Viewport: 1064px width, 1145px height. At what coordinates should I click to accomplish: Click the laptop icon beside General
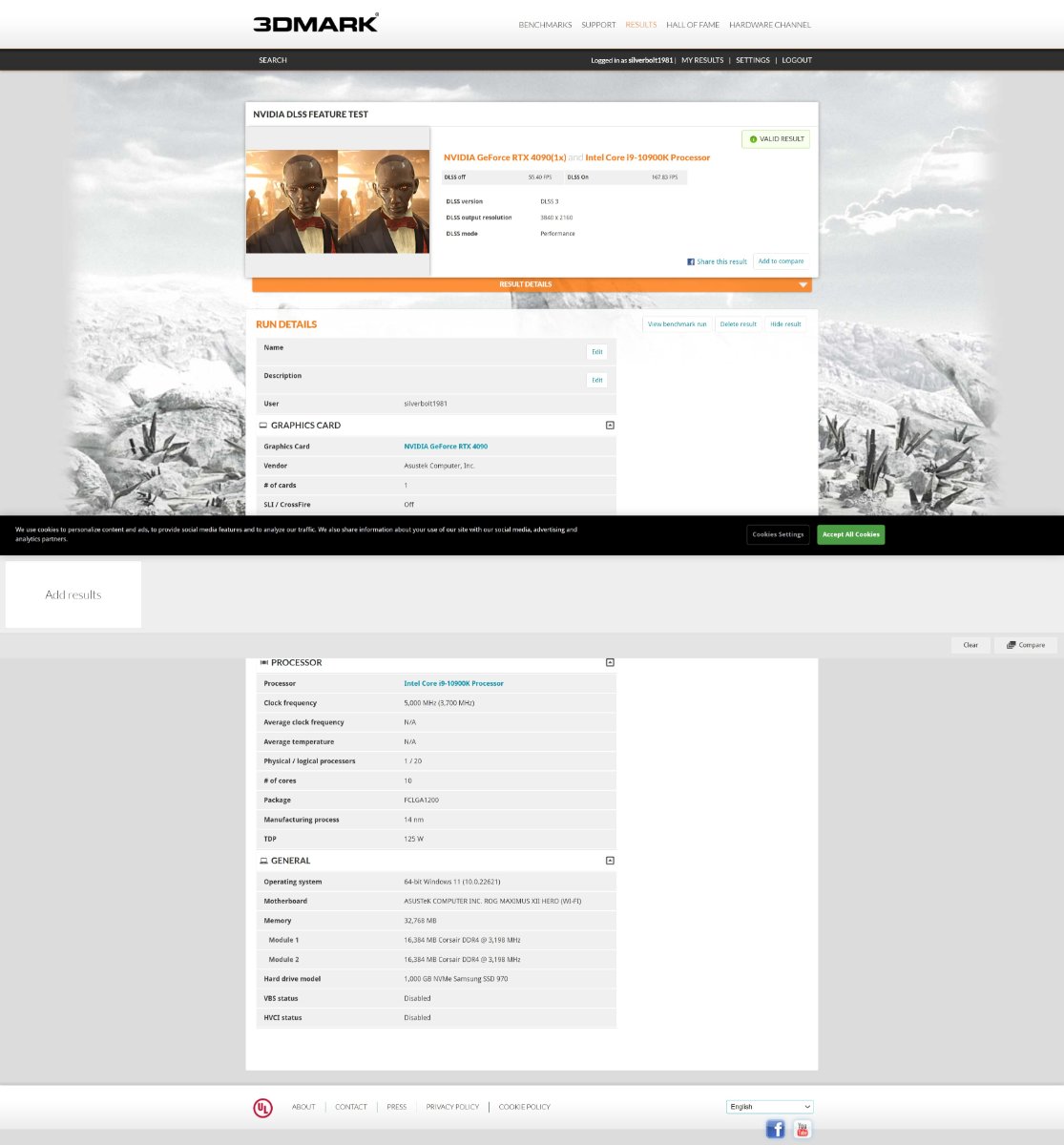tap(263, 861)
